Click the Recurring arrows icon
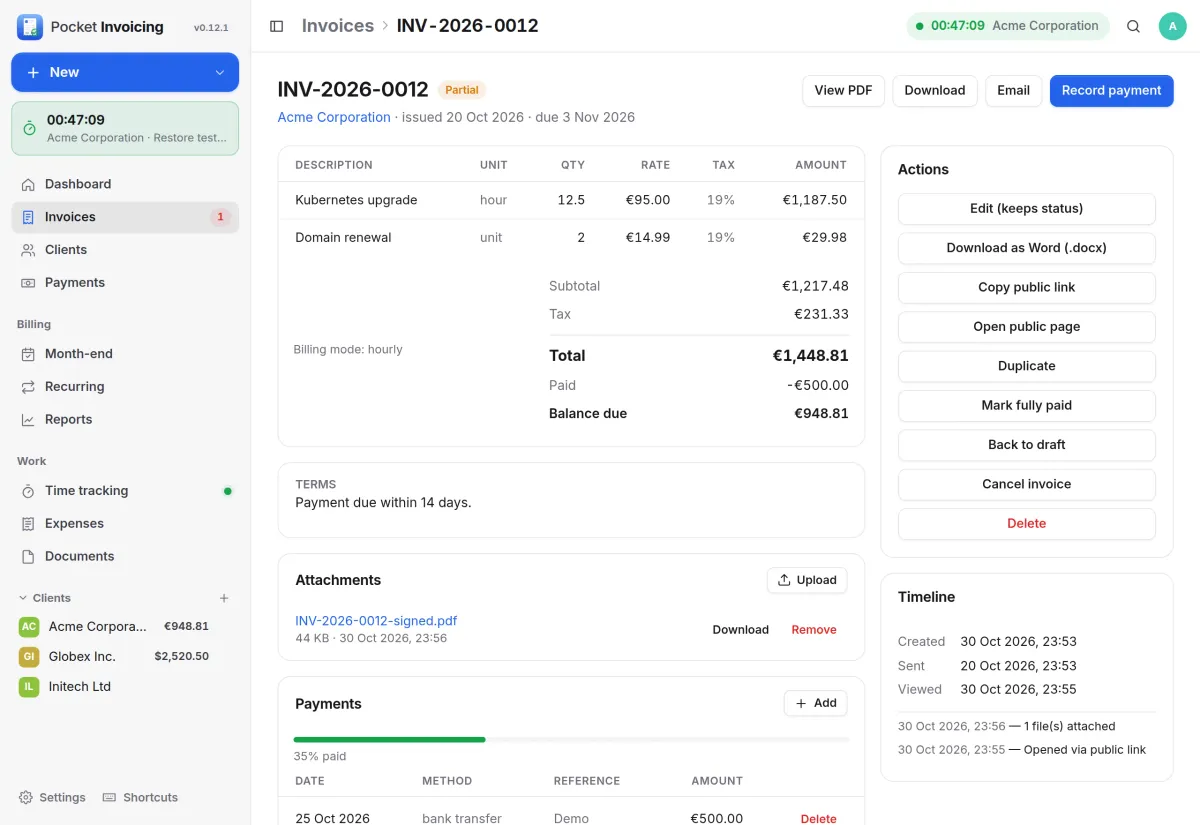The image size is (1200, 825). 29,387
